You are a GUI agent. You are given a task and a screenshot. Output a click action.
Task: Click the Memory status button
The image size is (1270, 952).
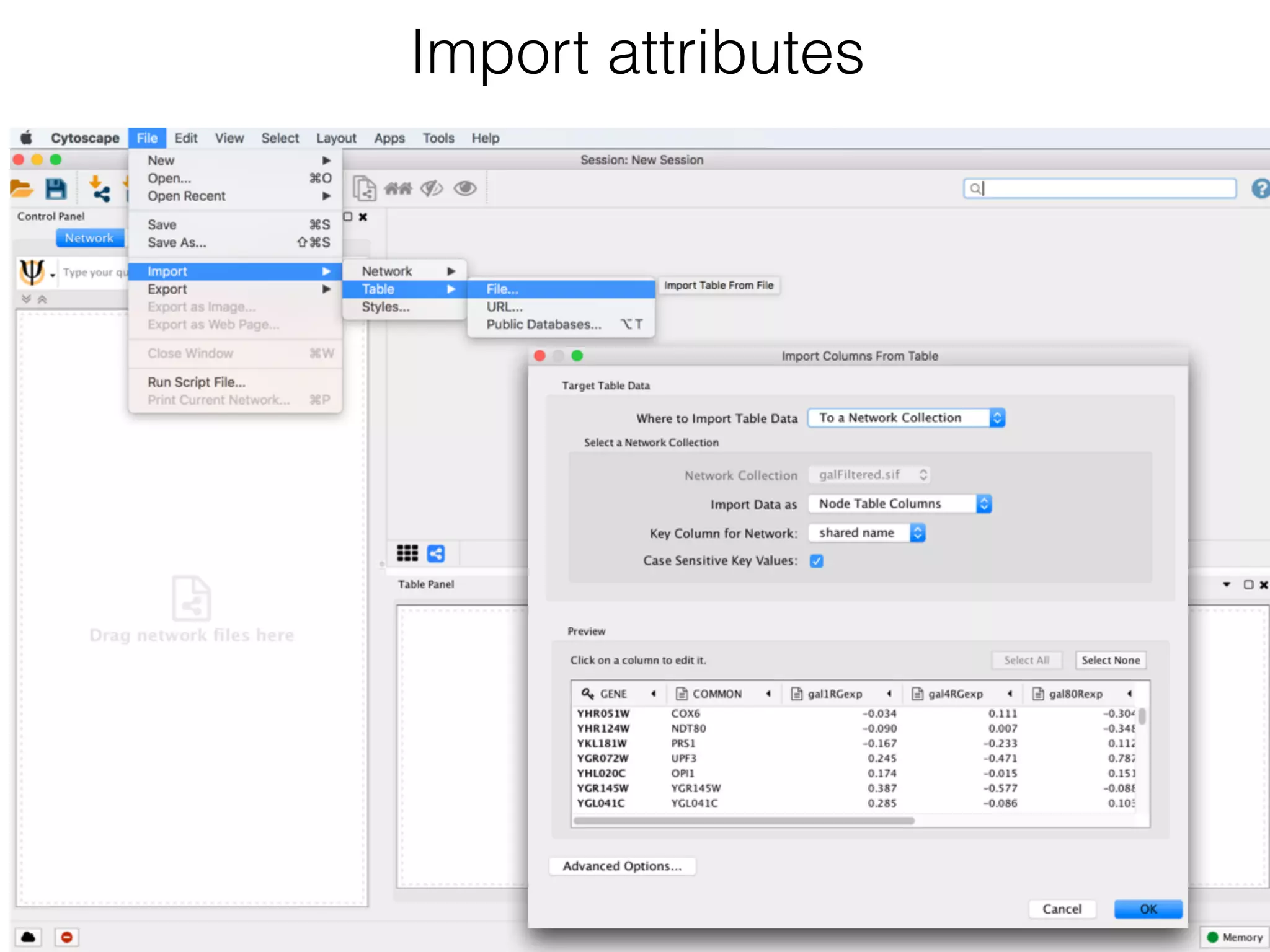click(x=1235, y=937)
